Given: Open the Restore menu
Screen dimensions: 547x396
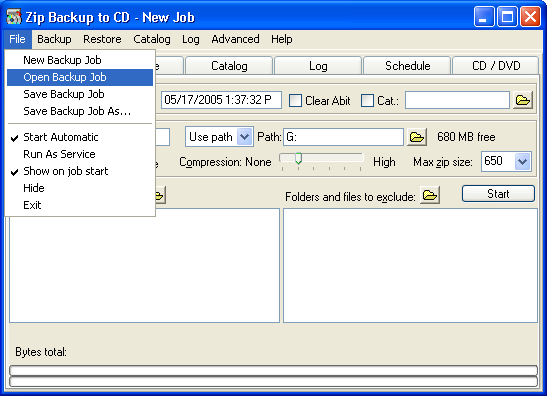Looking at the screenshot, I should click(x=102, y=39).
